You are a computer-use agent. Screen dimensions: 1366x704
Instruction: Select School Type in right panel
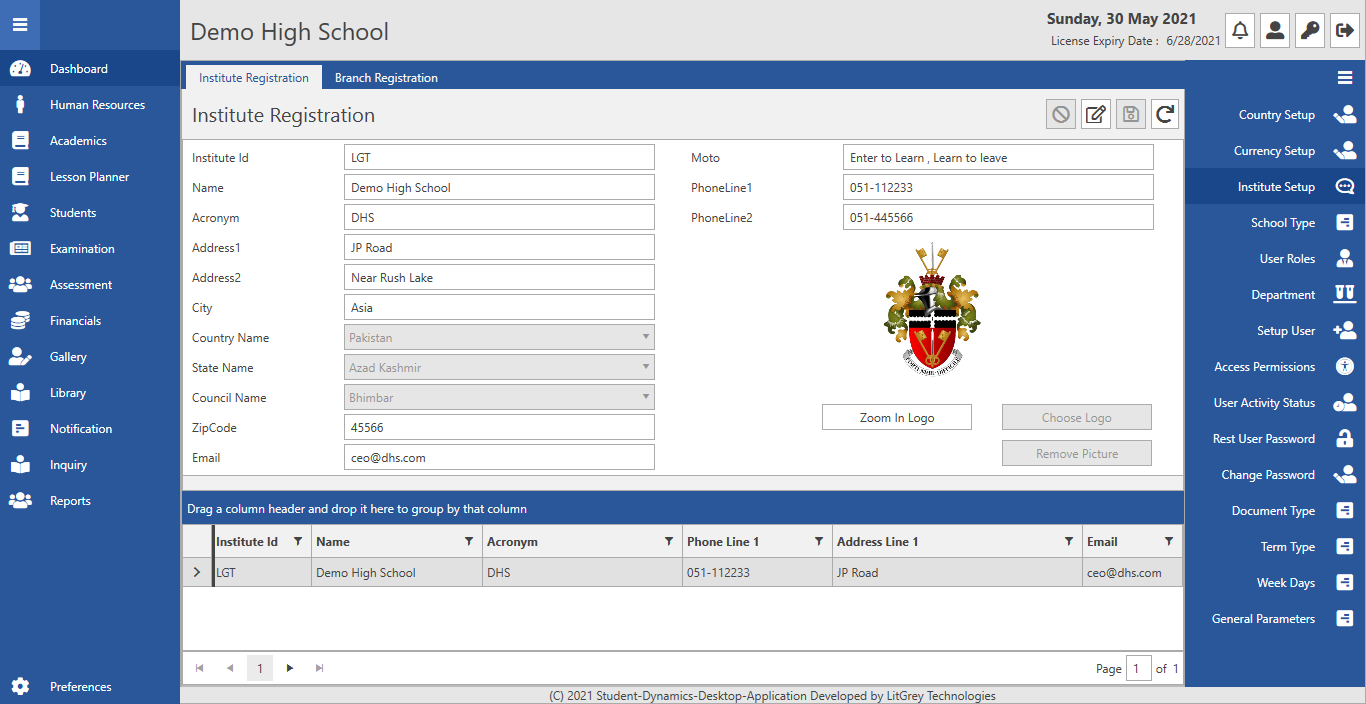(1283, 223)
